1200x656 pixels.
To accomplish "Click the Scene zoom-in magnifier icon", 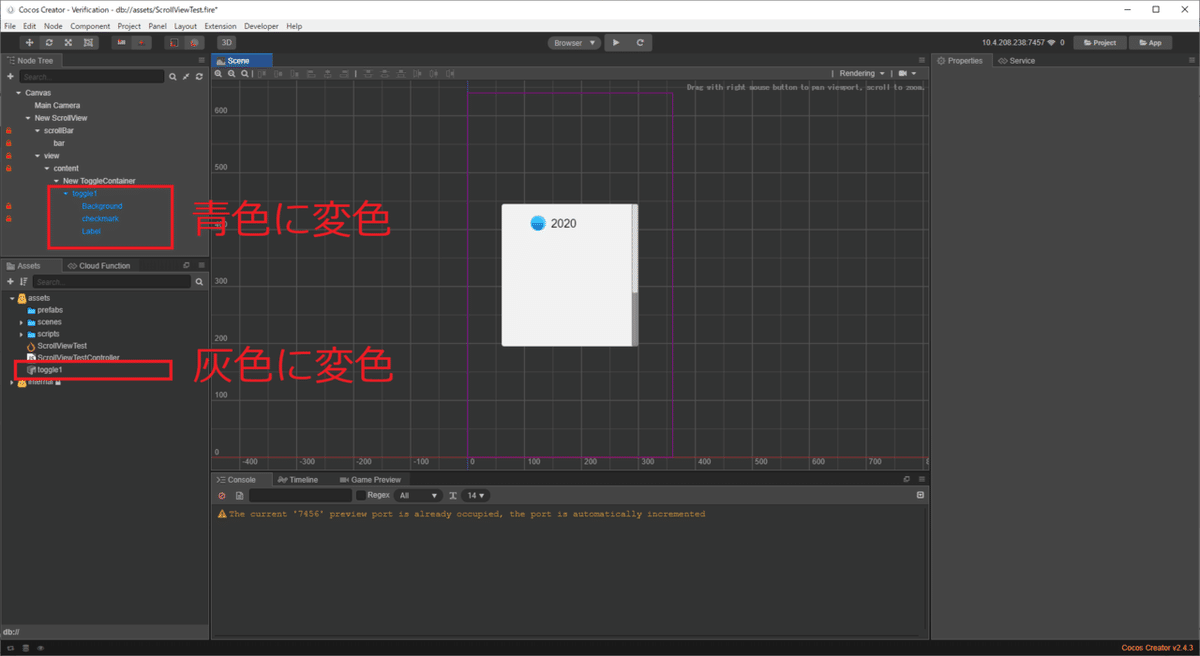I will [220, 73].
